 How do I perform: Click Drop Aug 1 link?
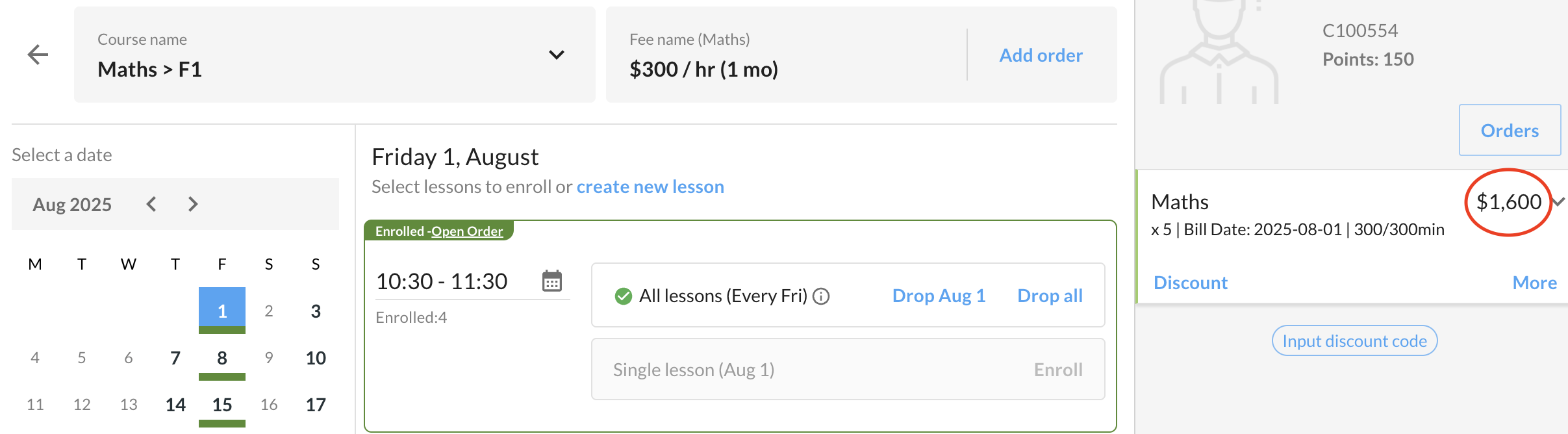939,296
